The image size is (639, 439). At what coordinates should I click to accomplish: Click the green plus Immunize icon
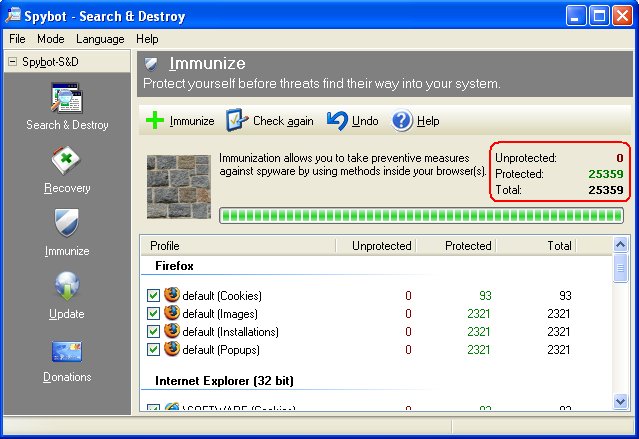coord(155,120)
